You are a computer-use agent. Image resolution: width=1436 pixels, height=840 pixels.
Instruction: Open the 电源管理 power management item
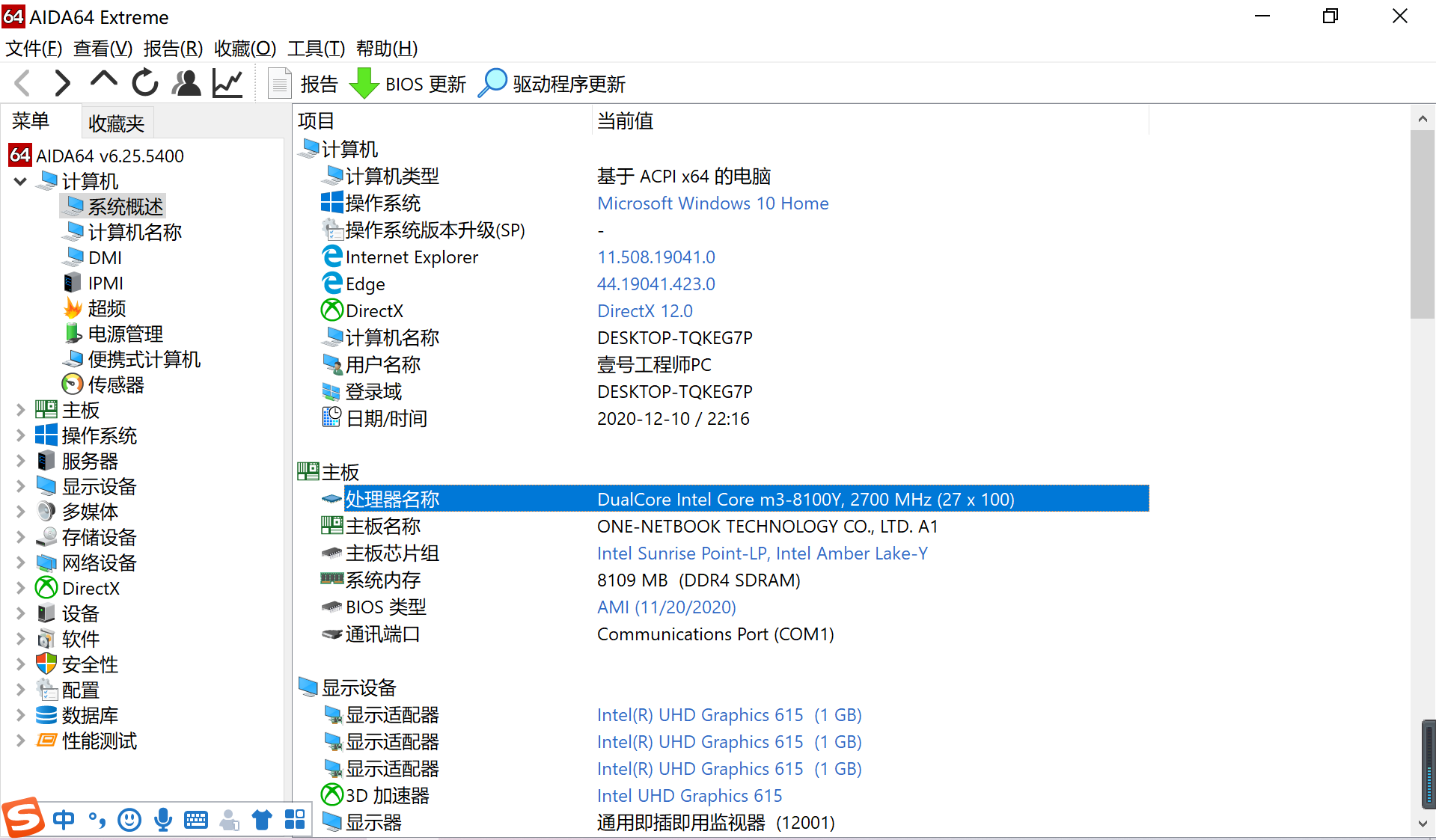coord(113,334)
